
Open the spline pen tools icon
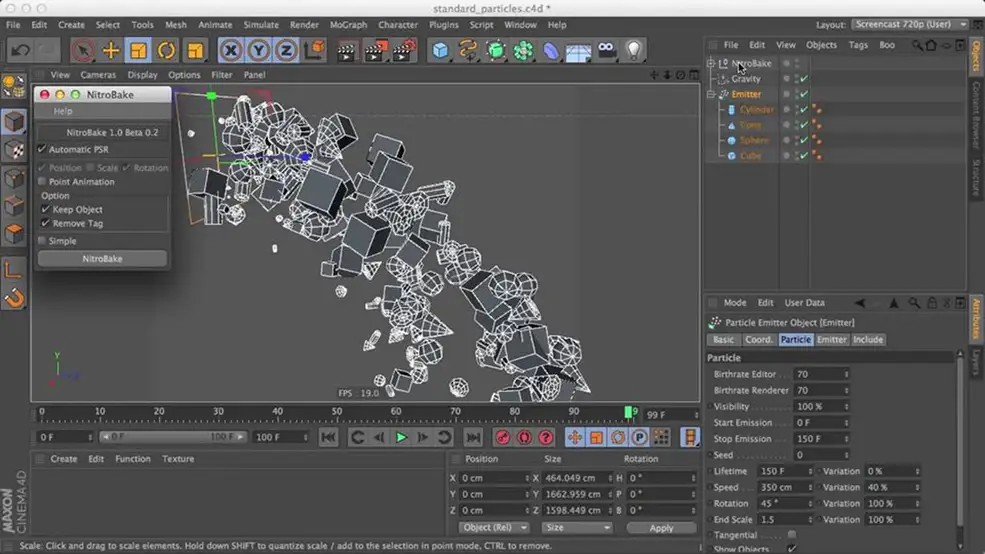click(468, 50)
